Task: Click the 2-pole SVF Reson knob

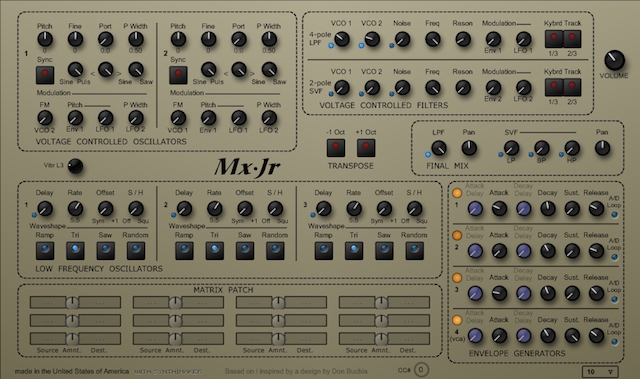Action: (463, 87)
